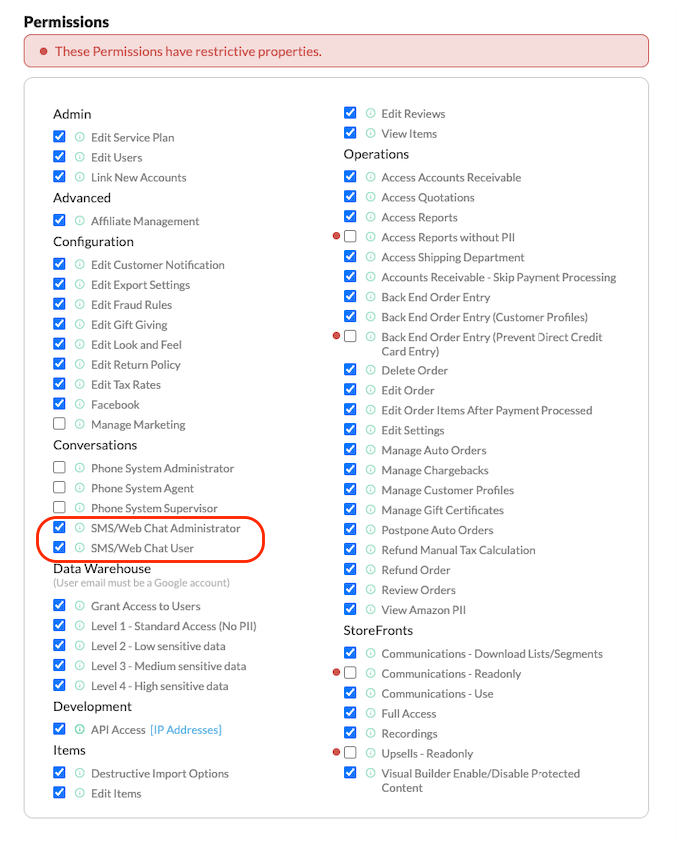676x846 pixels.
Task: Disable the Delete Order checkbox
Action: pos(350,370)
